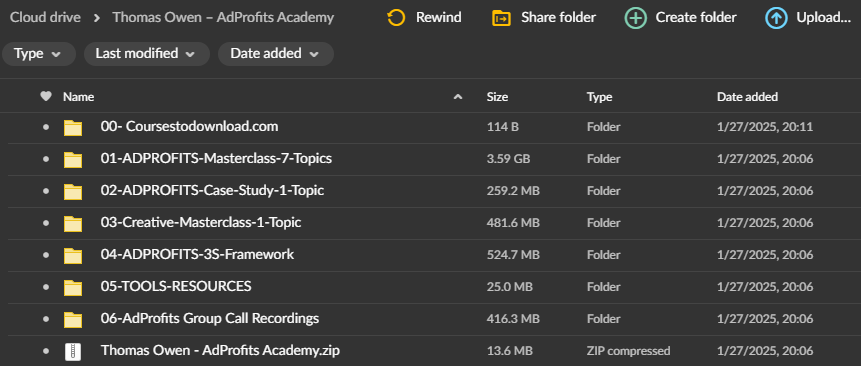
Task: Click the Name sort direction arrow
Action: click(x=457, y=97)
